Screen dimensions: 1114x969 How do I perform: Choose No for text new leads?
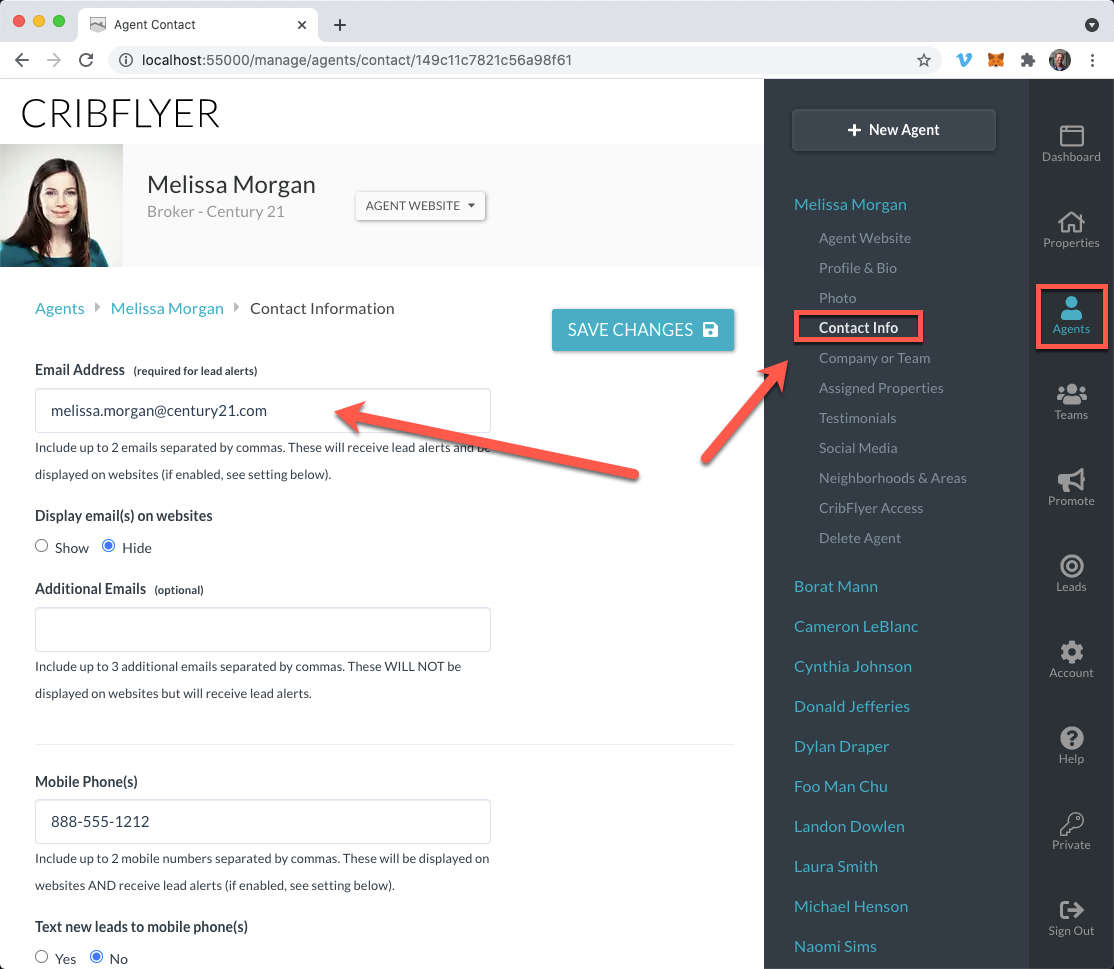(97, 957)
